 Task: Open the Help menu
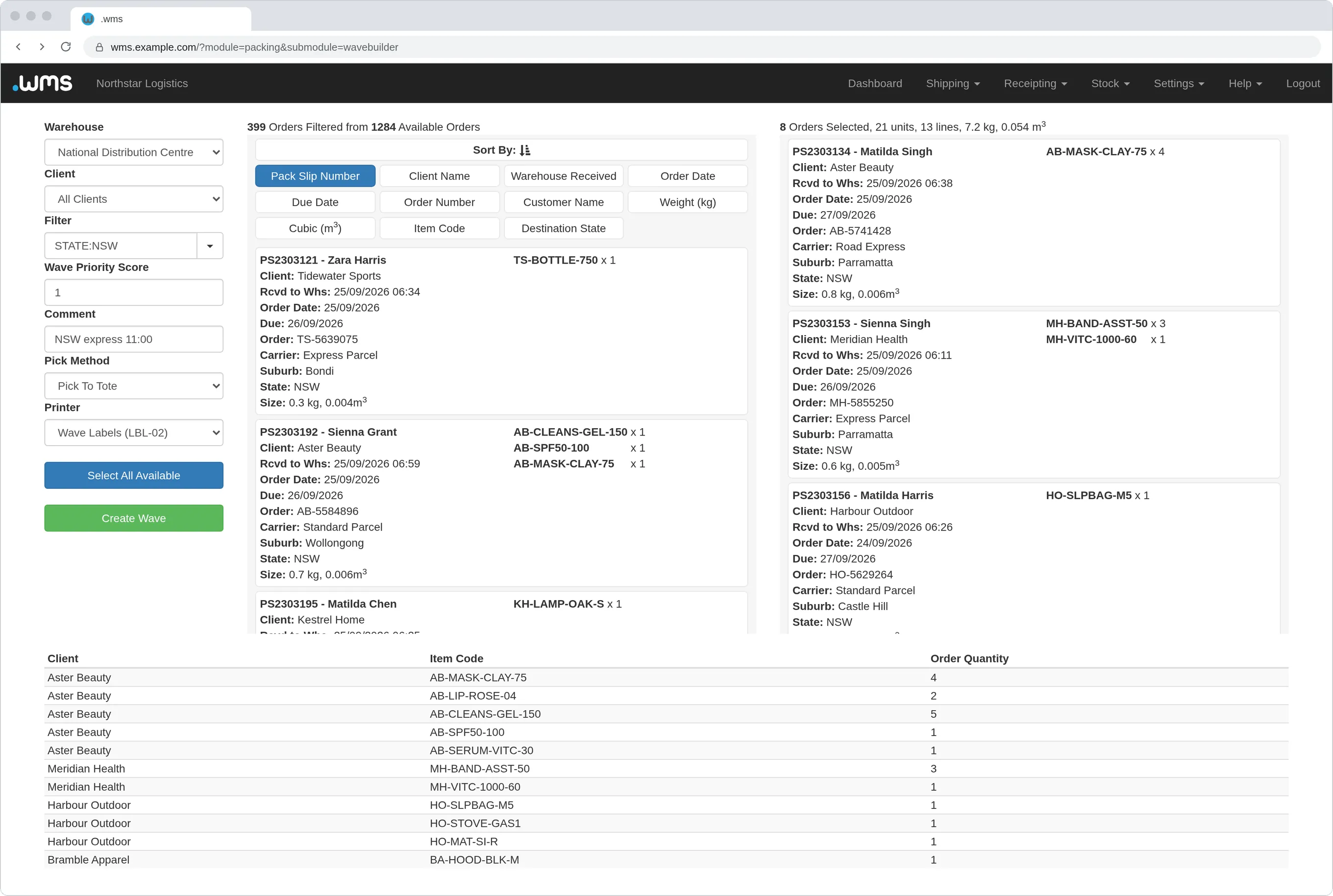click(1245, 83)
